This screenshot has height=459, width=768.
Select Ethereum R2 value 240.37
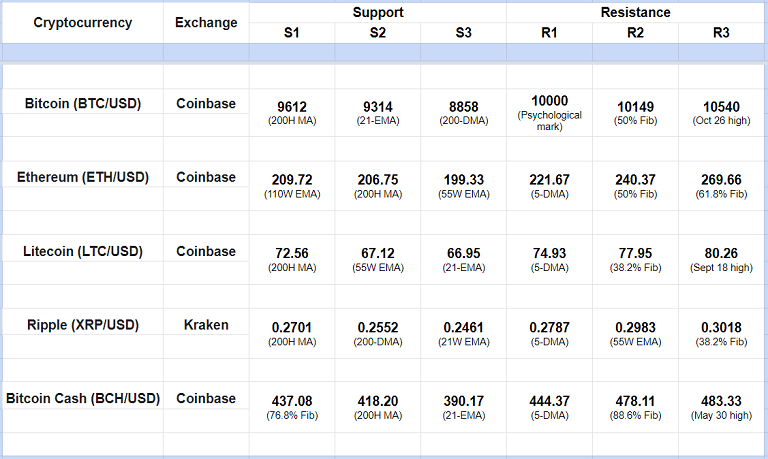[x=635, y=180]
